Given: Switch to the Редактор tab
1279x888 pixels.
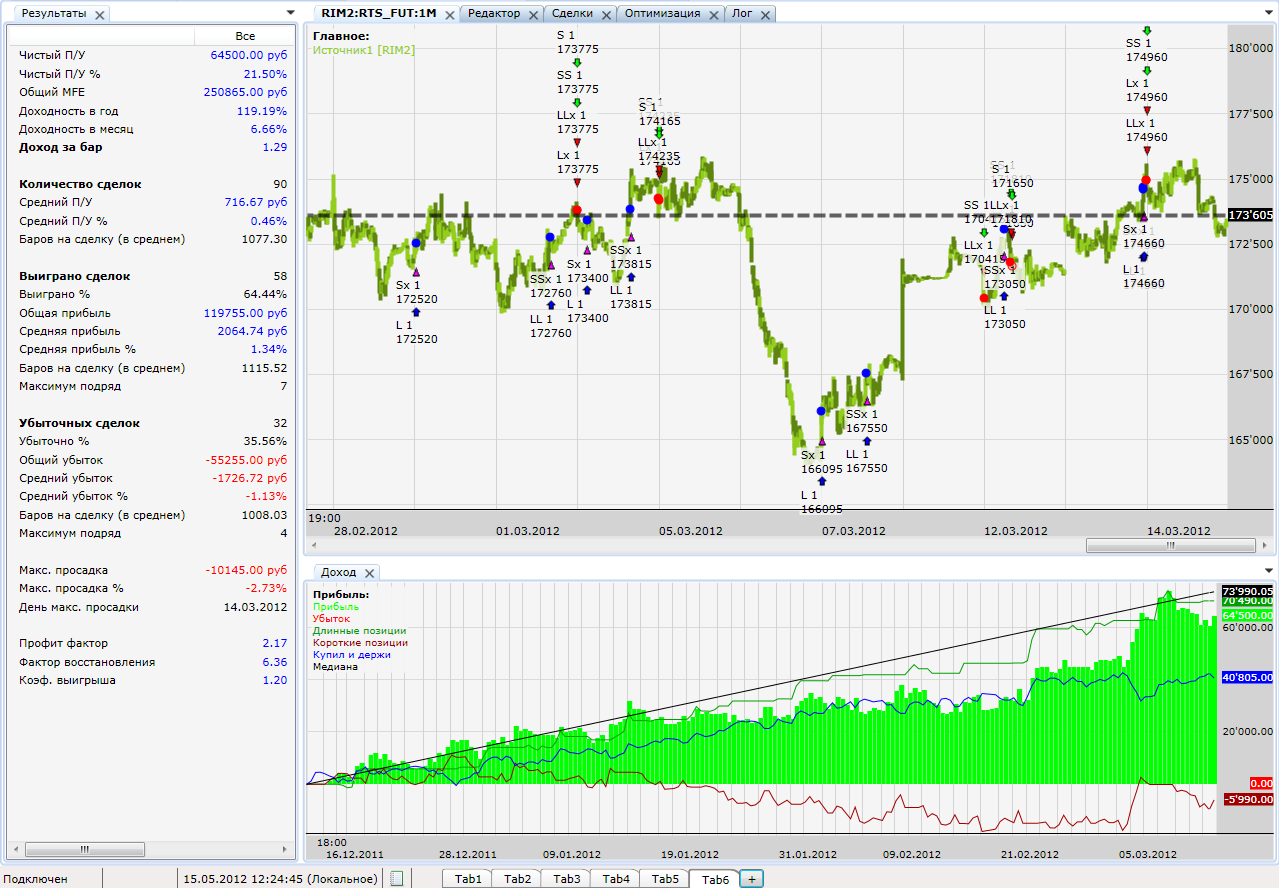Looking at the screenshot, I should click(494, 14).
